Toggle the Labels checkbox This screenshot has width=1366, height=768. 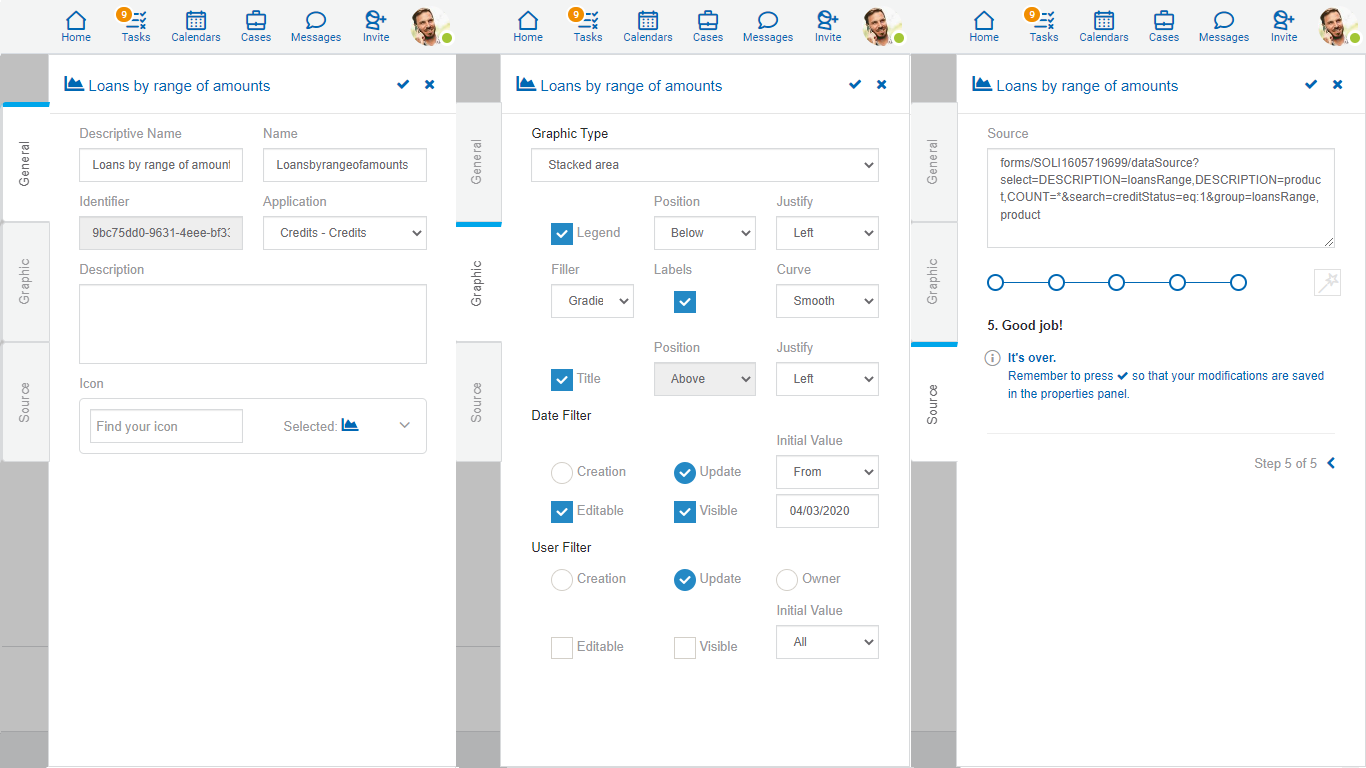pyautogui.click(x=685, y=301)
